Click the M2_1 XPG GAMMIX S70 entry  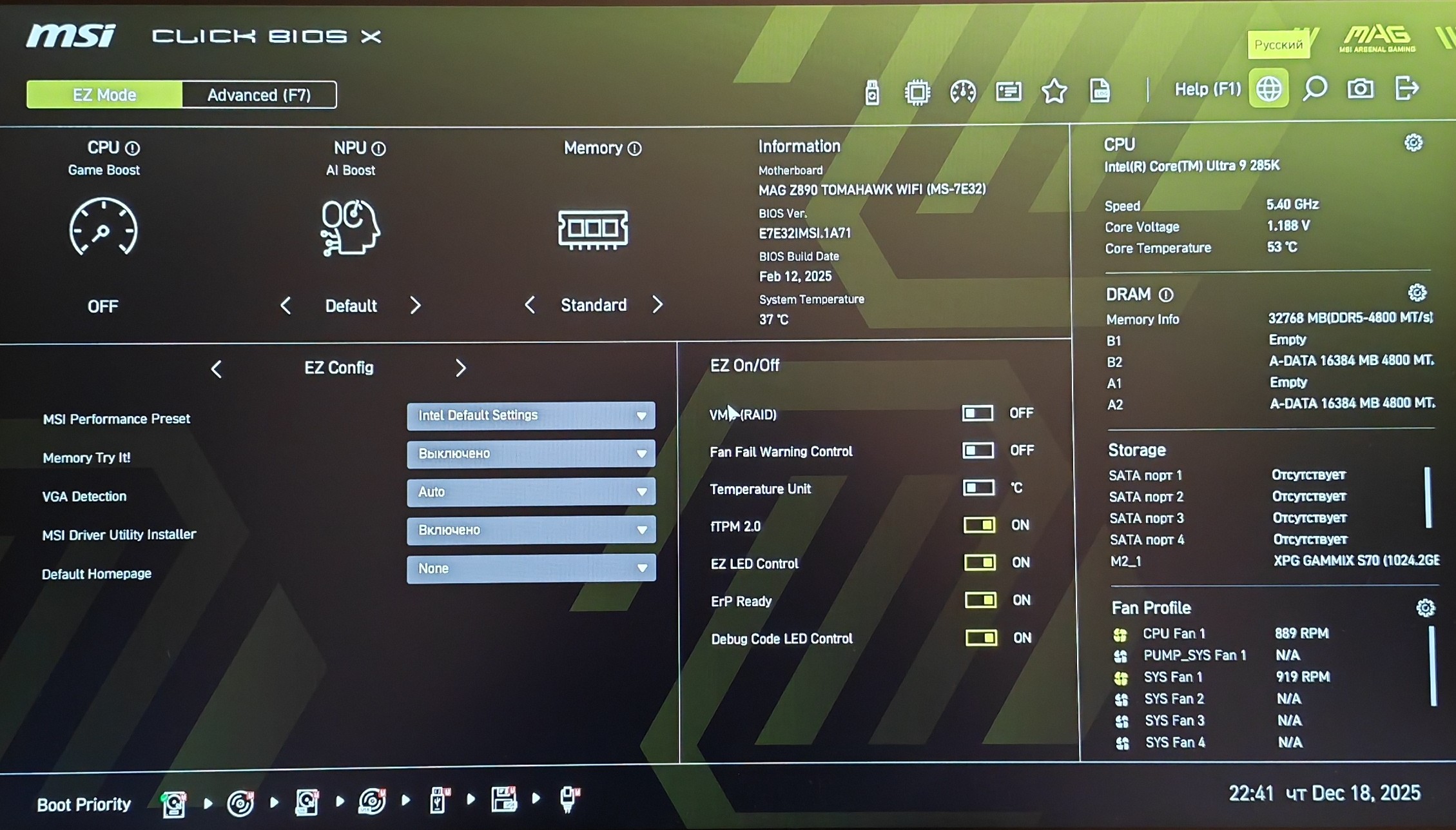pyautogui.click(x=1356, y=560)
